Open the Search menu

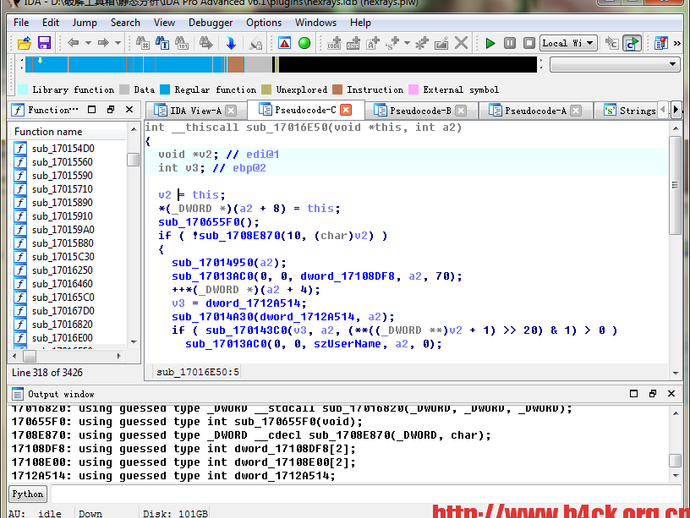(x=125, y=22)
